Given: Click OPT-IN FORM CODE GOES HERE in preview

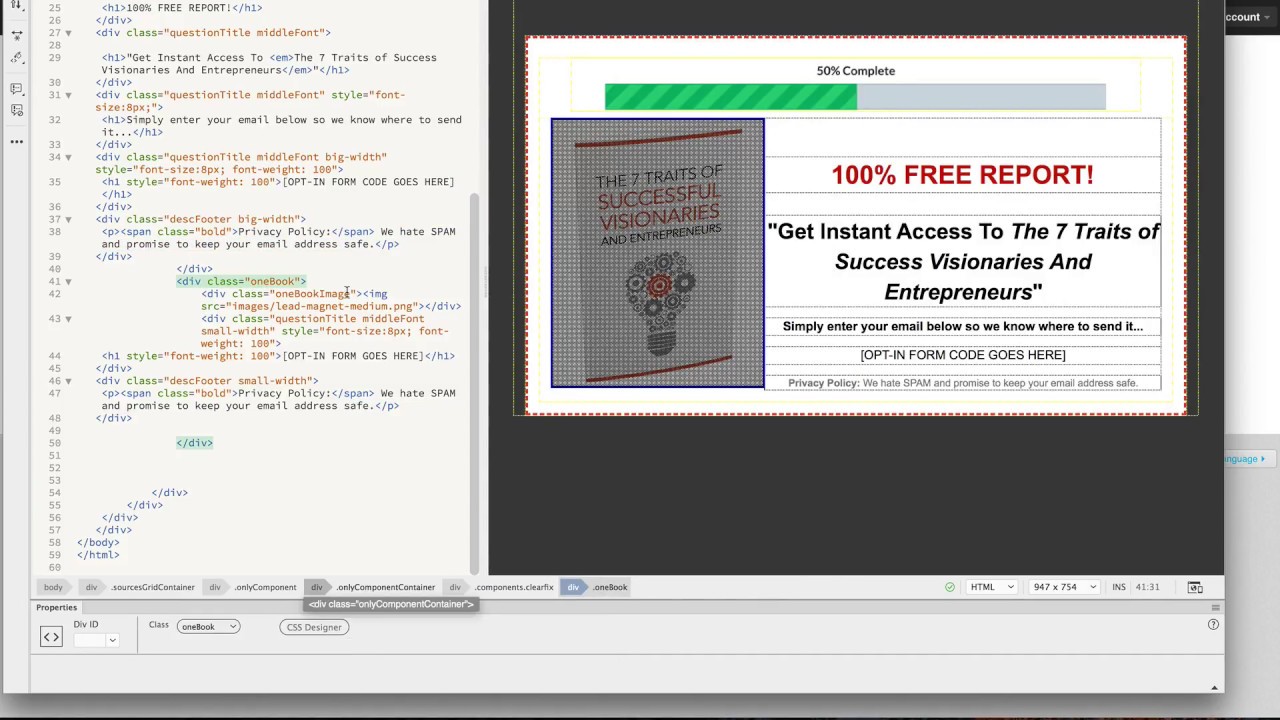Looking at the screenshot, I should pos(962,355).
